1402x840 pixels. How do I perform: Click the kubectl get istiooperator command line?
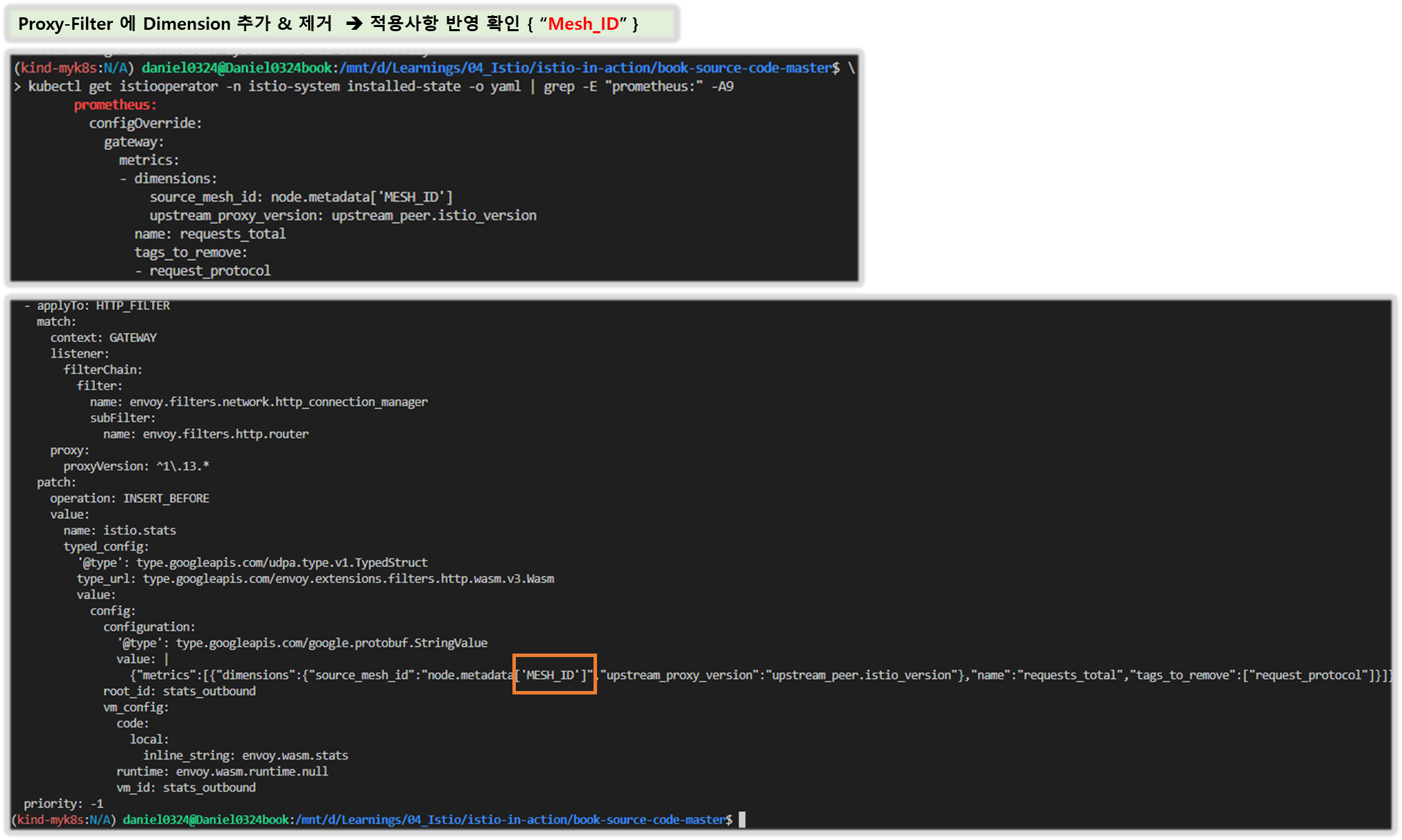(380, 87)
